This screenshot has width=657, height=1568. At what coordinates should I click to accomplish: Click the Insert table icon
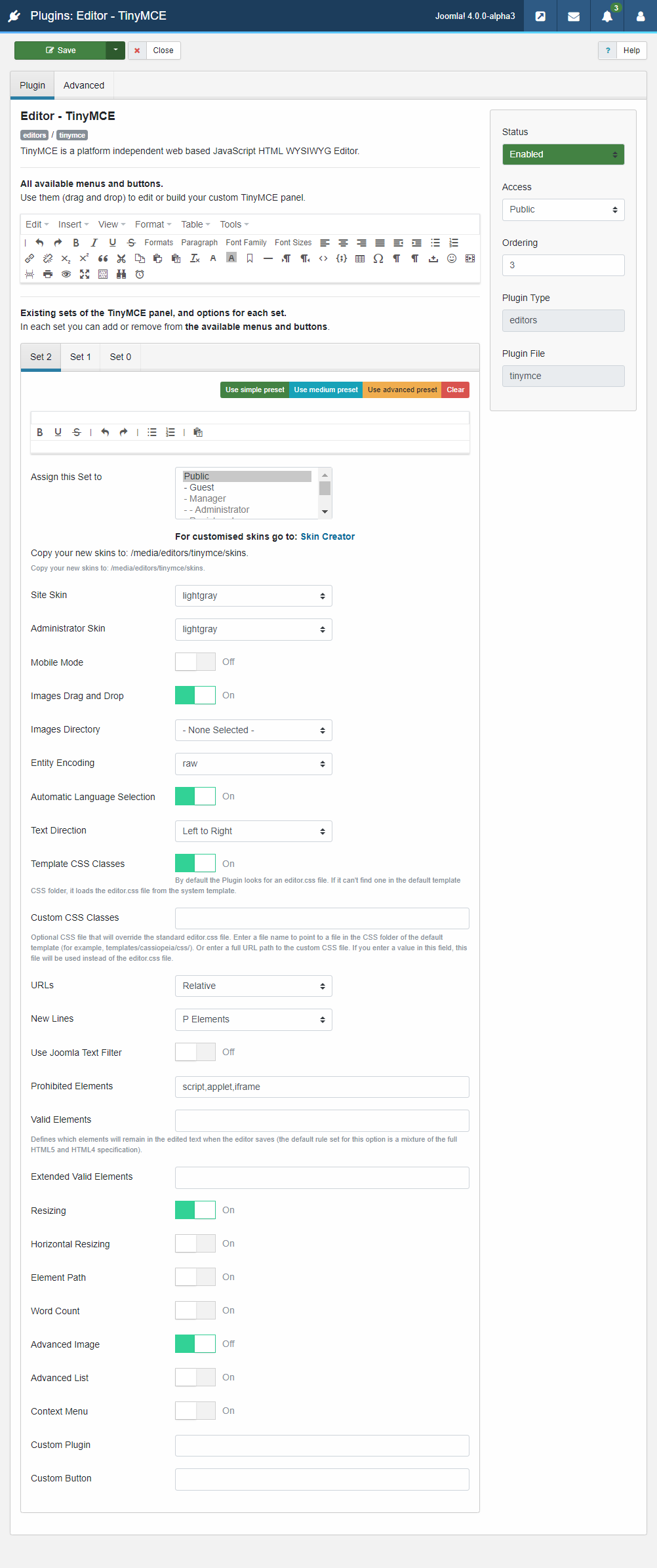point(360,258)
